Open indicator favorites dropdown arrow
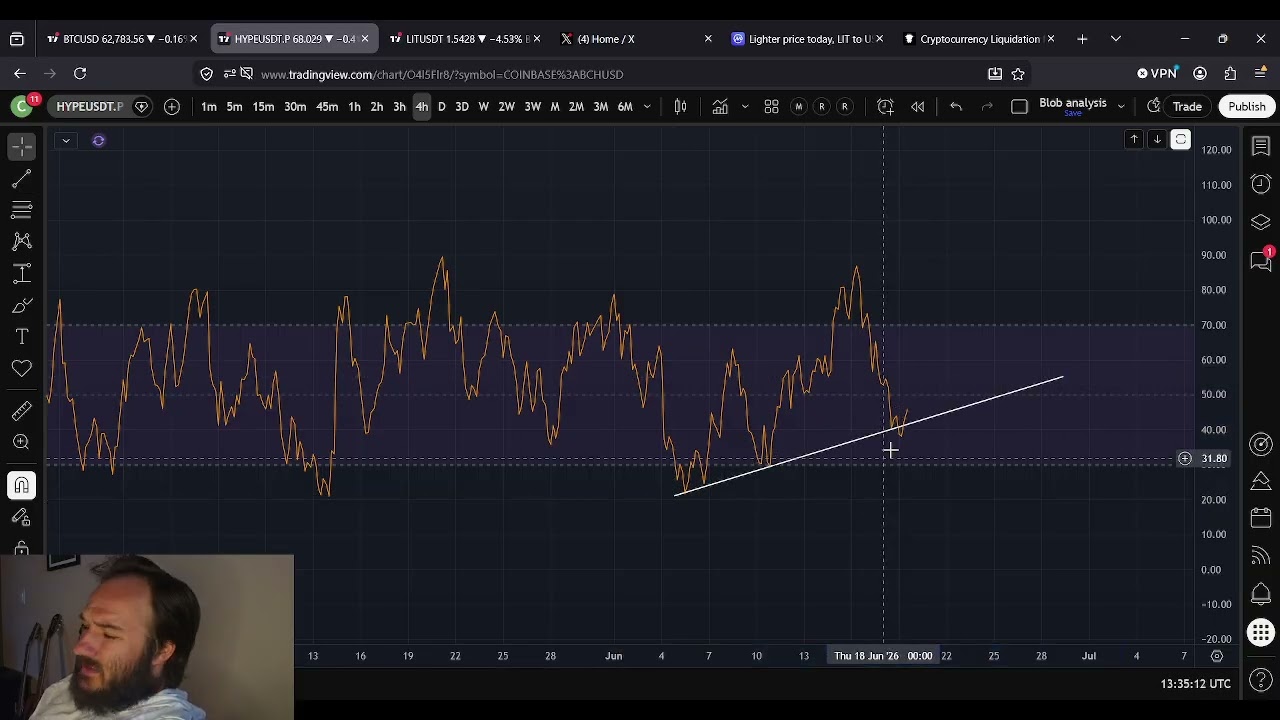Image resolution: width=1280 pixels, height=720 pixels. point(744,106)
